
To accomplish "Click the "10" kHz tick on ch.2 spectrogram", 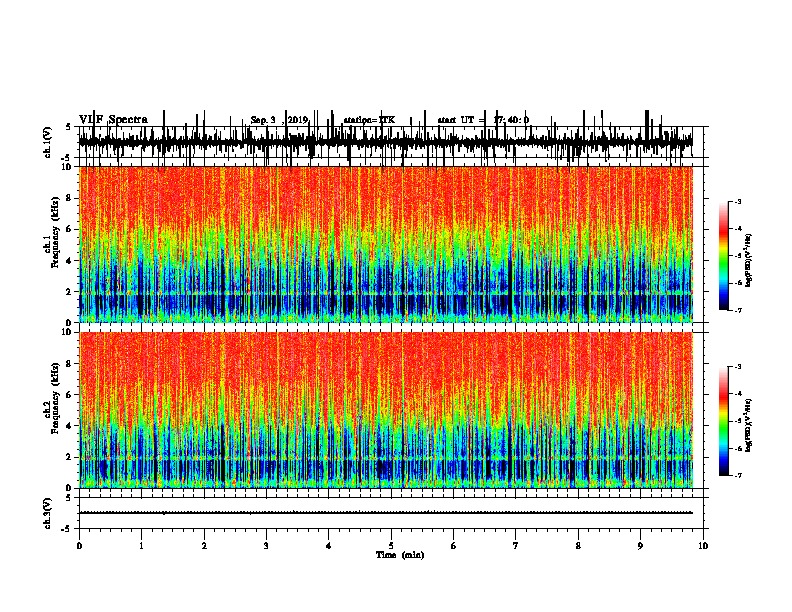I will [x=67, y=332].
